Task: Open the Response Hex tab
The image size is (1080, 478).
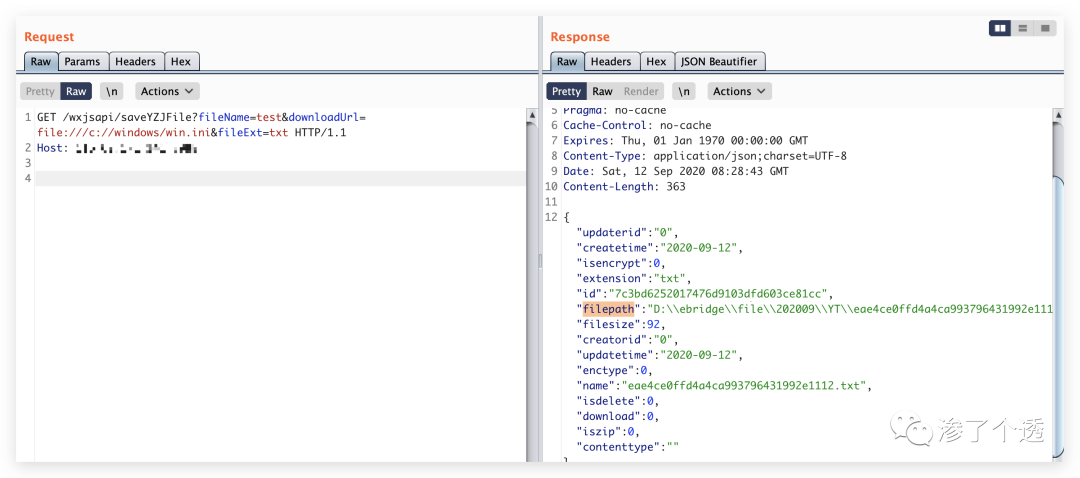Action: click(x=656, y=61)
